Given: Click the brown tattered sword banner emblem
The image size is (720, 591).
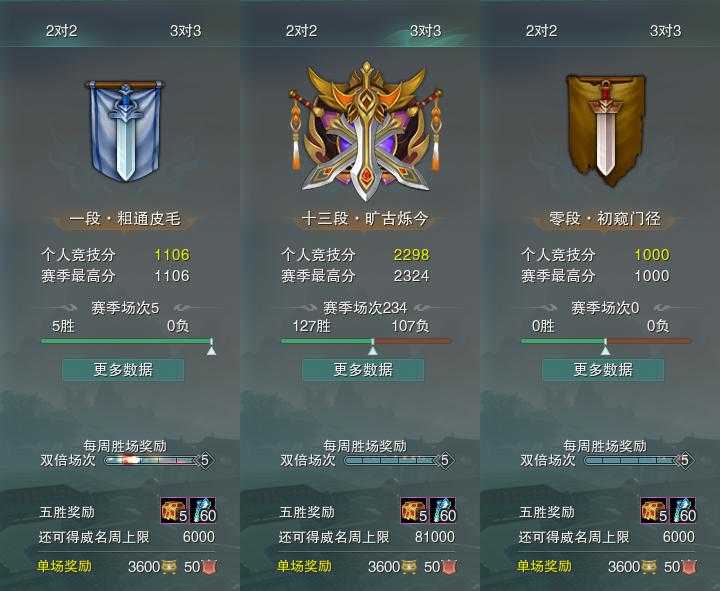Looking at the screenshot, I should click(x=606, y=130).
